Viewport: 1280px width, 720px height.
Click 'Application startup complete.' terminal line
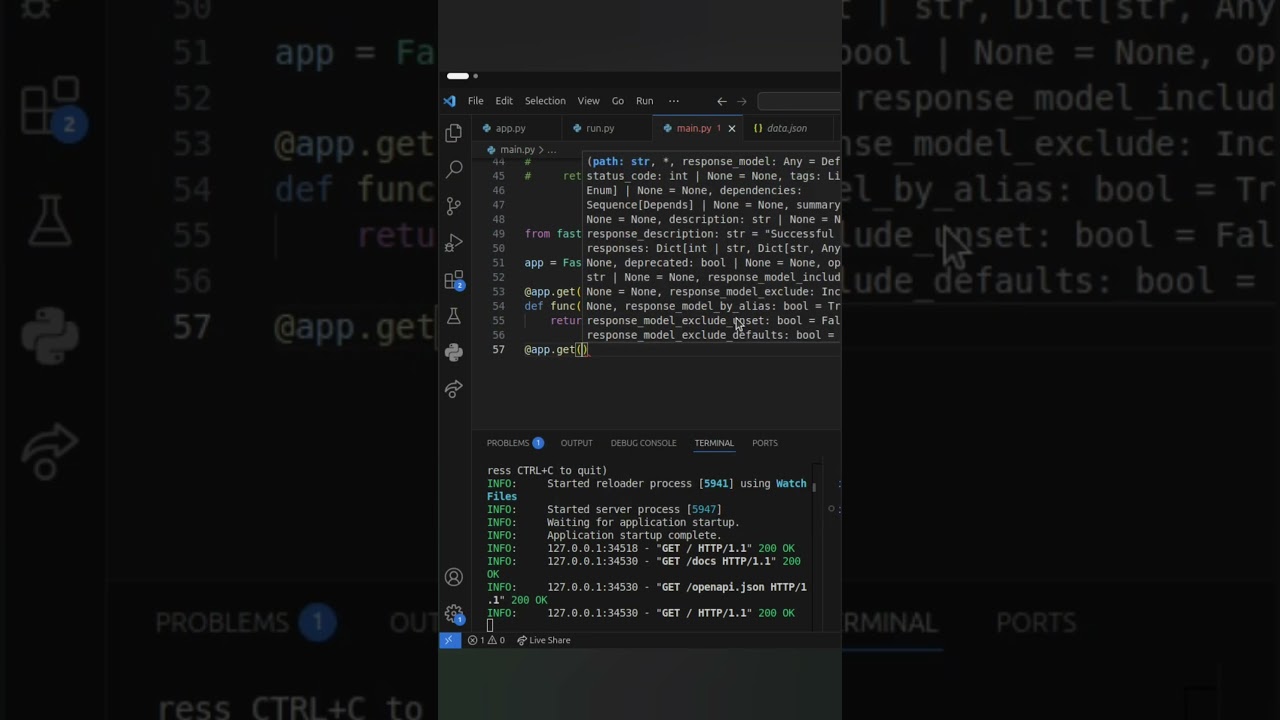point(634,535)
